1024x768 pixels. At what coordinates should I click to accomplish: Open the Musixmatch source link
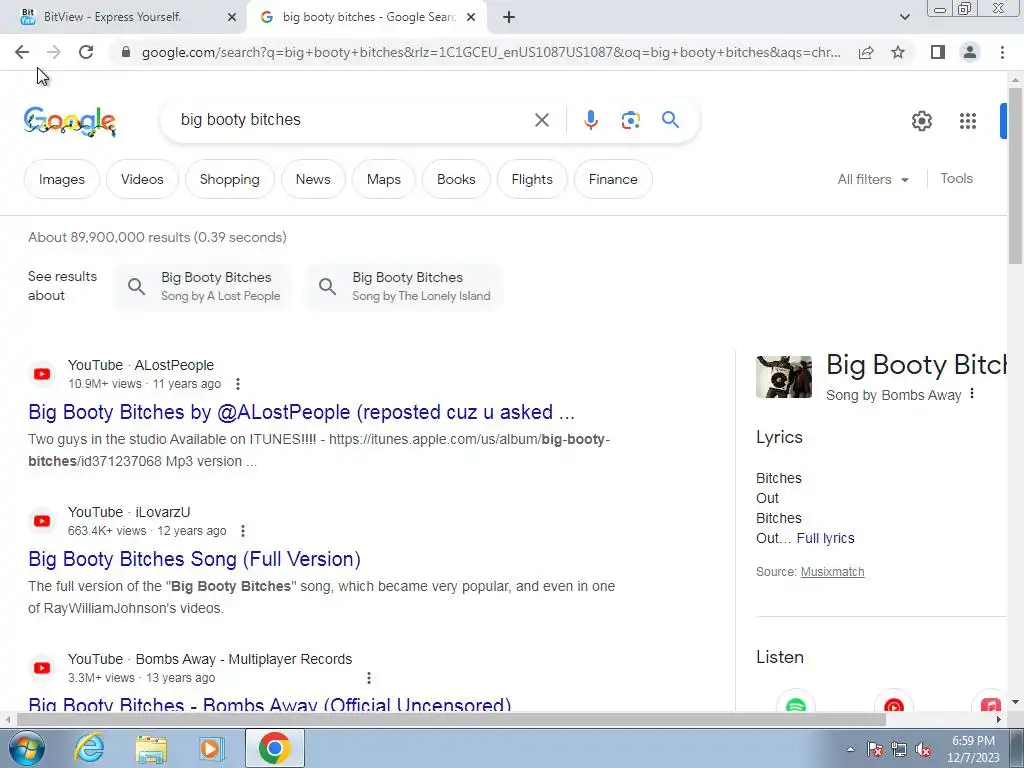point(832,572)
